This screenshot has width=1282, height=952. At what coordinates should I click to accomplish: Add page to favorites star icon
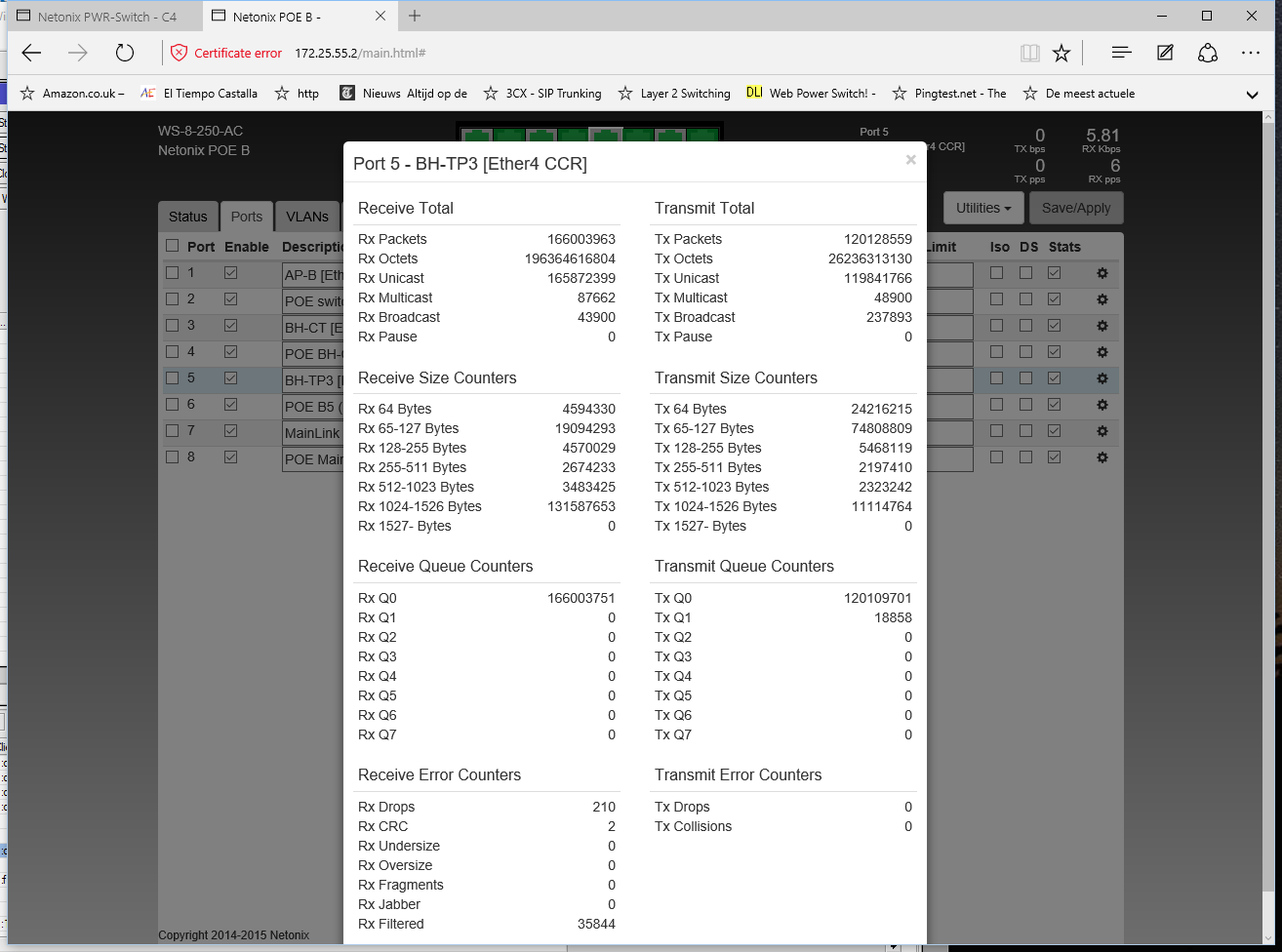pos(1062,53)
